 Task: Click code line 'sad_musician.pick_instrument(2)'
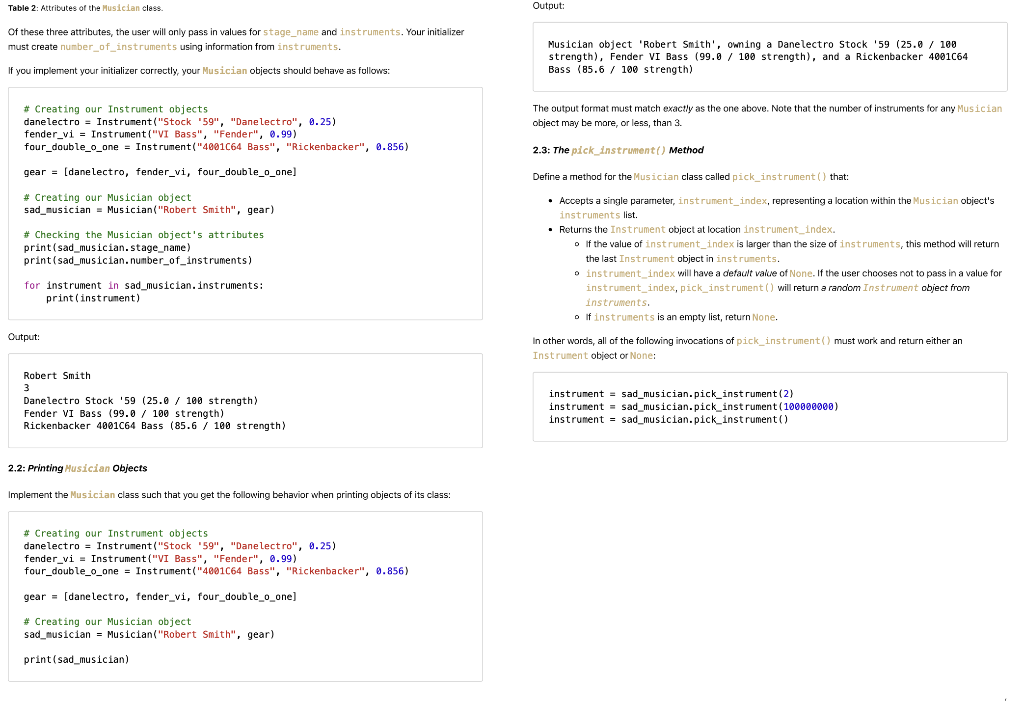click(671, 394)
